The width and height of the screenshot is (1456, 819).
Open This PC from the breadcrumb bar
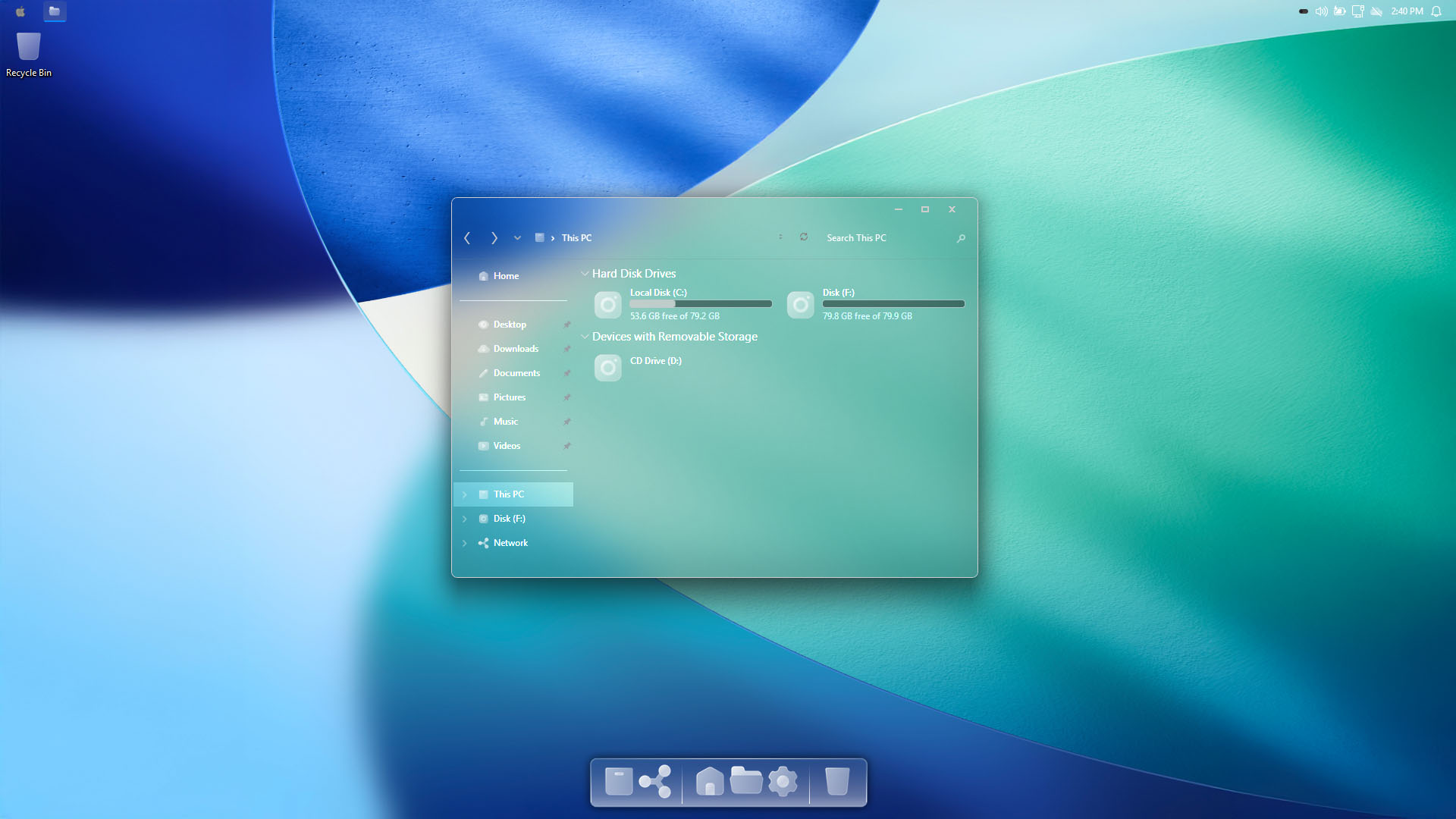576,237
